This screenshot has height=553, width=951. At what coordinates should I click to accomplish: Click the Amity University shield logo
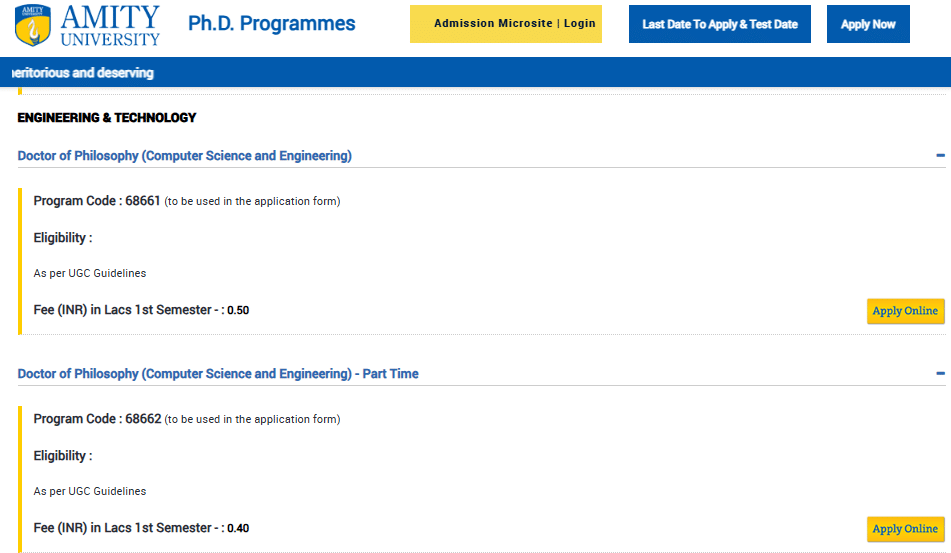pyautogui.click(x=33, y=25)
